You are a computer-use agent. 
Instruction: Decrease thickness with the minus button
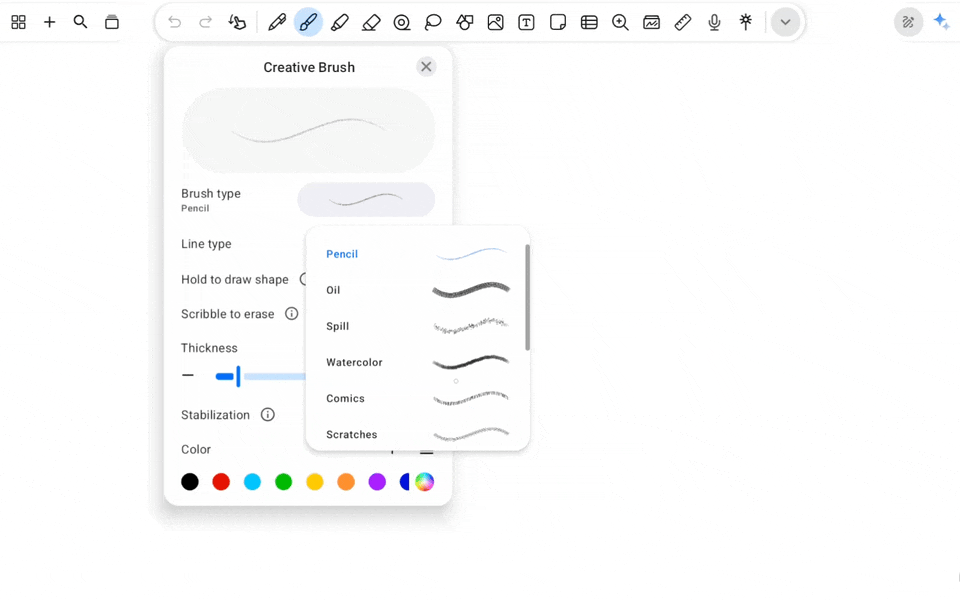click(x=188, y=375)
